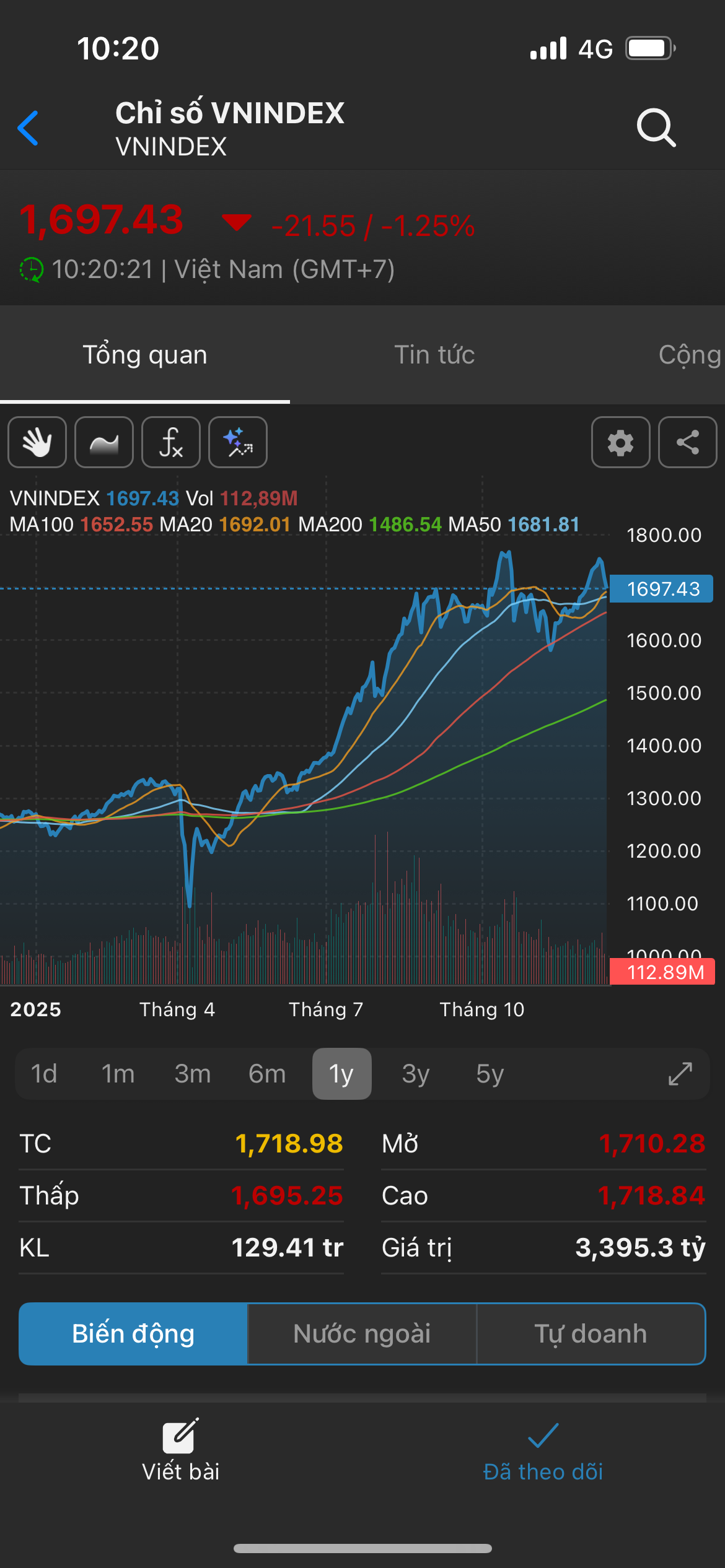Open chart settings gear icon
This screenshot has width=725, height=1568.
[620, 442]
